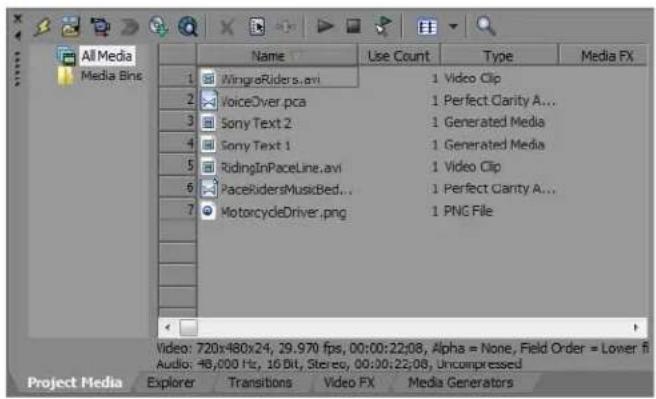Click the Generated Media type of Sony Text 1
The width and height of the screenshot is (656, 399).
(494, 145)
